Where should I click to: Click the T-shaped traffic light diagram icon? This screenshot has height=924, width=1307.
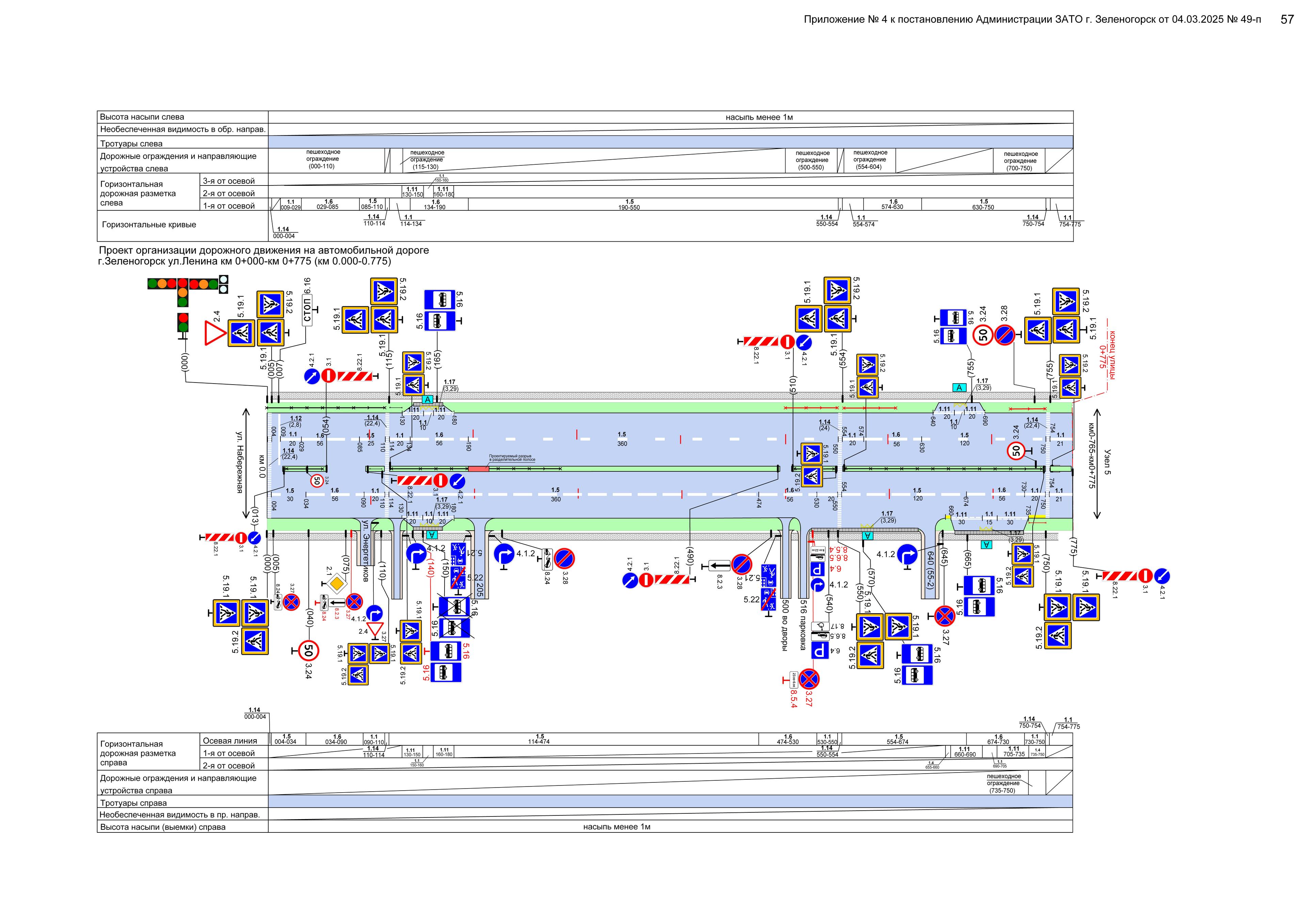click(183, 290)
